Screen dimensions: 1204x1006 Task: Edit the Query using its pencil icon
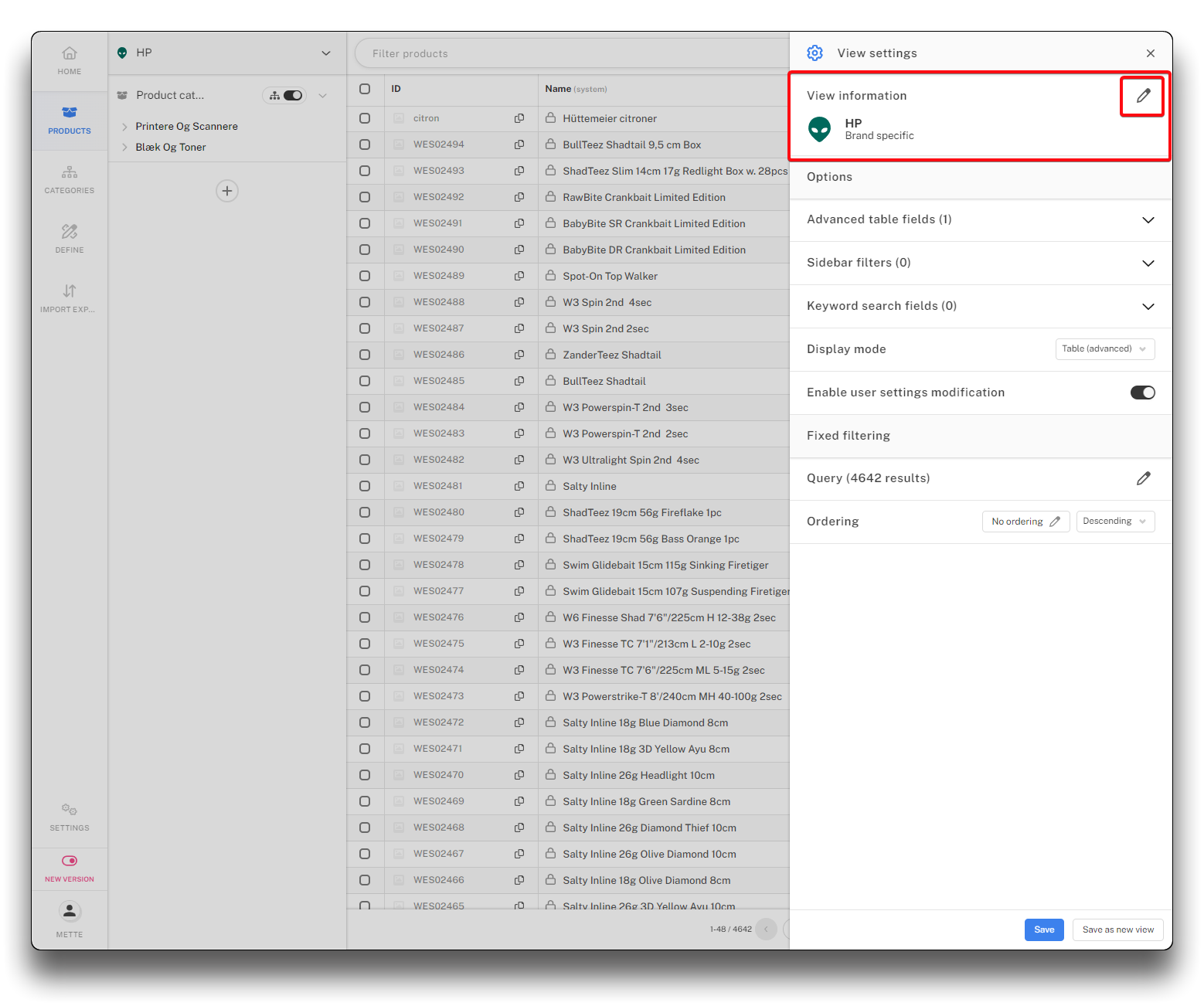click(x=1143, y=478)
